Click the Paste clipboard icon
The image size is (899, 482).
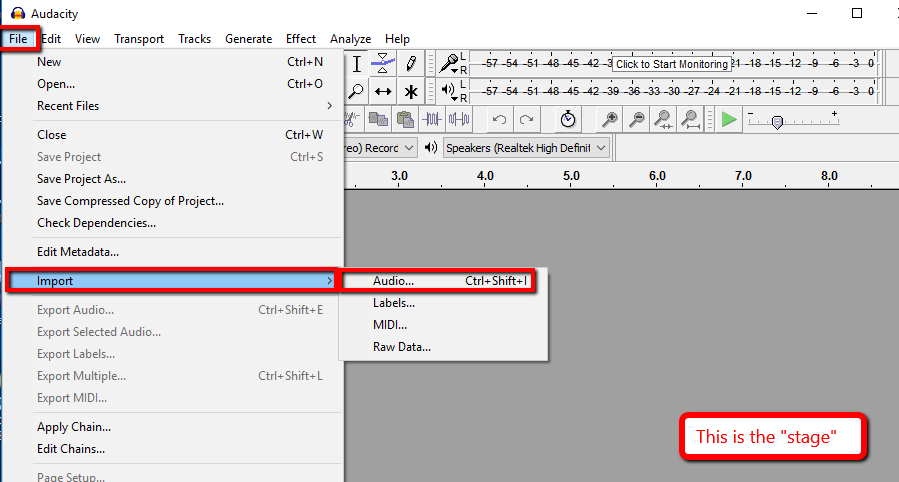point(405,119)
